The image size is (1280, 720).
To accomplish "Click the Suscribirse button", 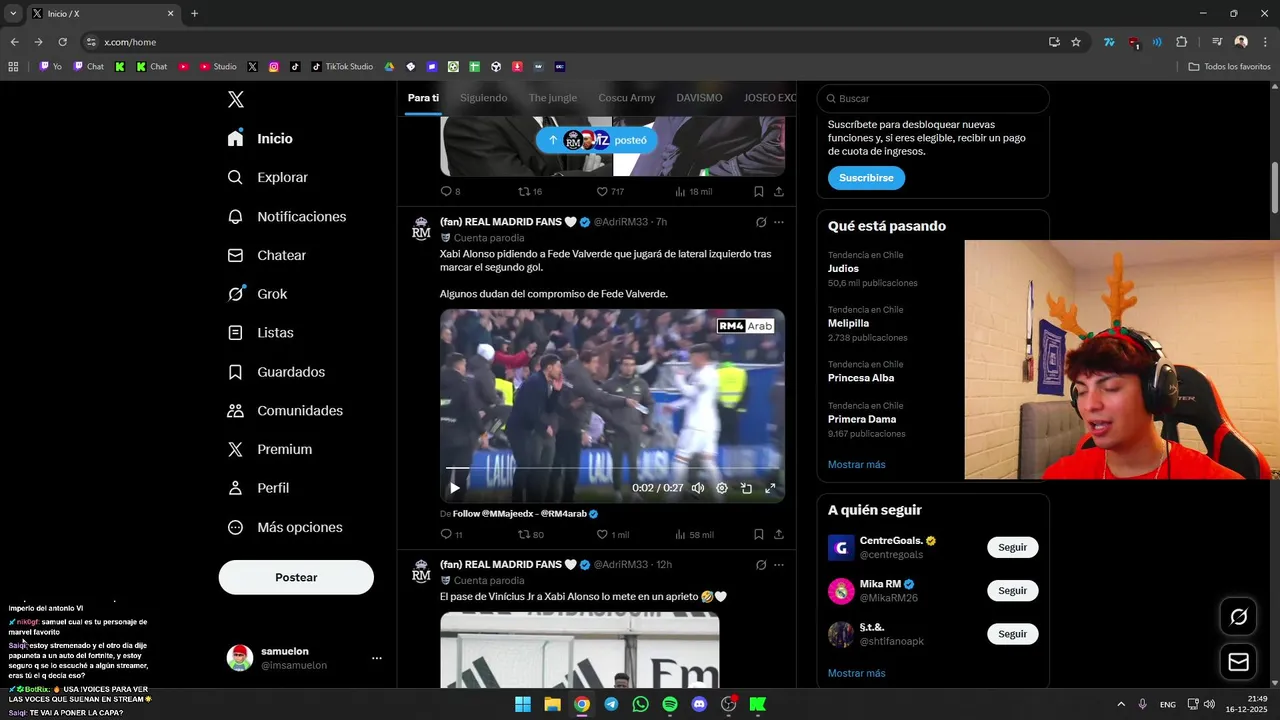I will click(866, 178).
